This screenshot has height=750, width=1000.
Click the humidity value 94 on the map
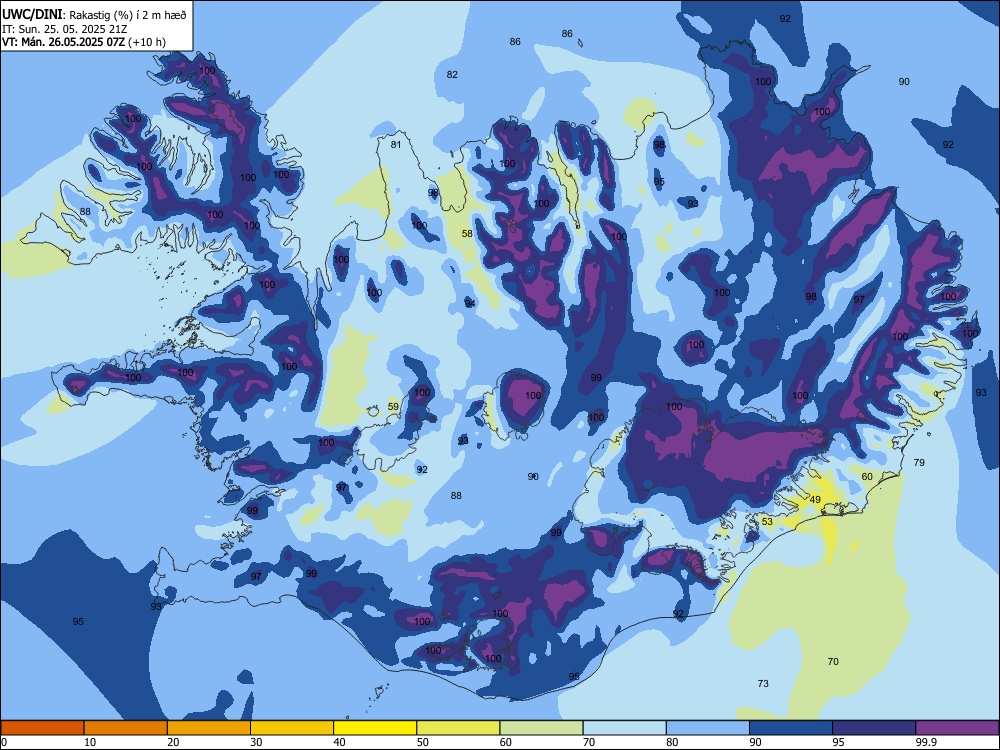pos(470,303)
